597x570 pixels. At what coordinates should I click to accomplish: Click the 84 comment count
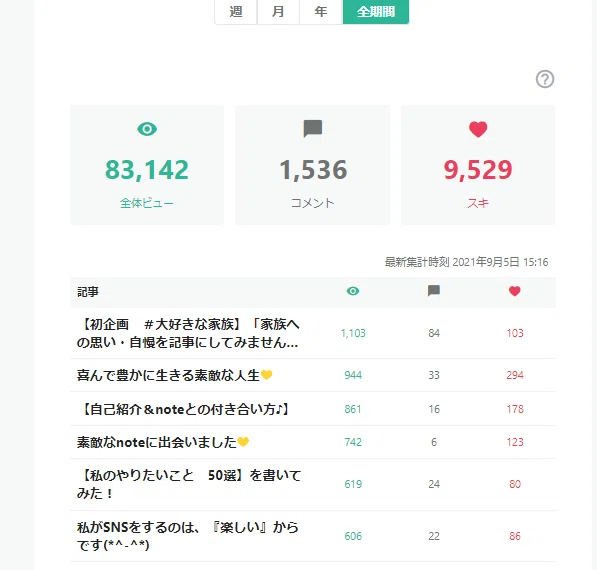434,333
